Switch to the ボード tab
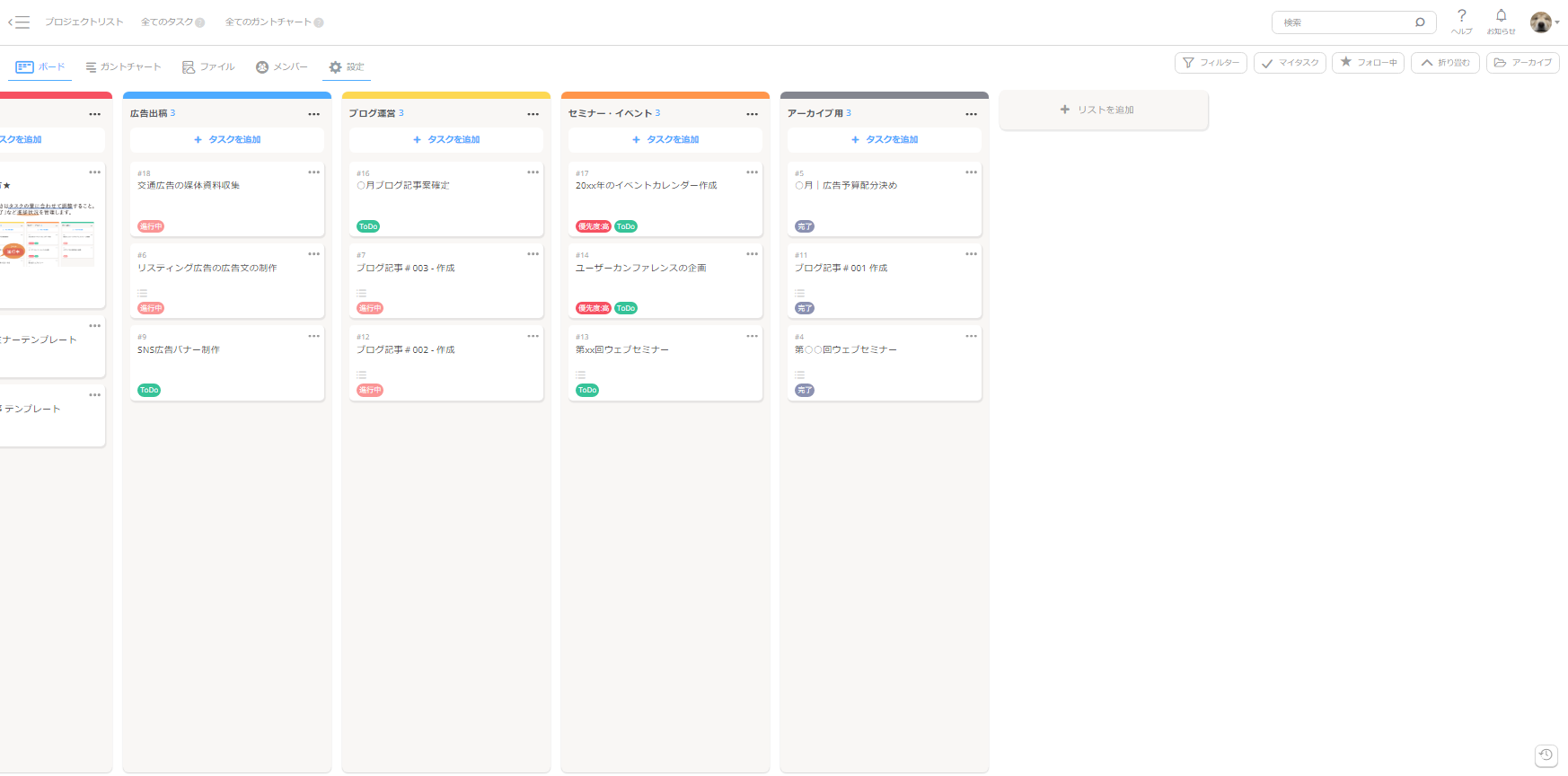Image resolution: width=1568 pixels, height=776 pixels. 41,67
